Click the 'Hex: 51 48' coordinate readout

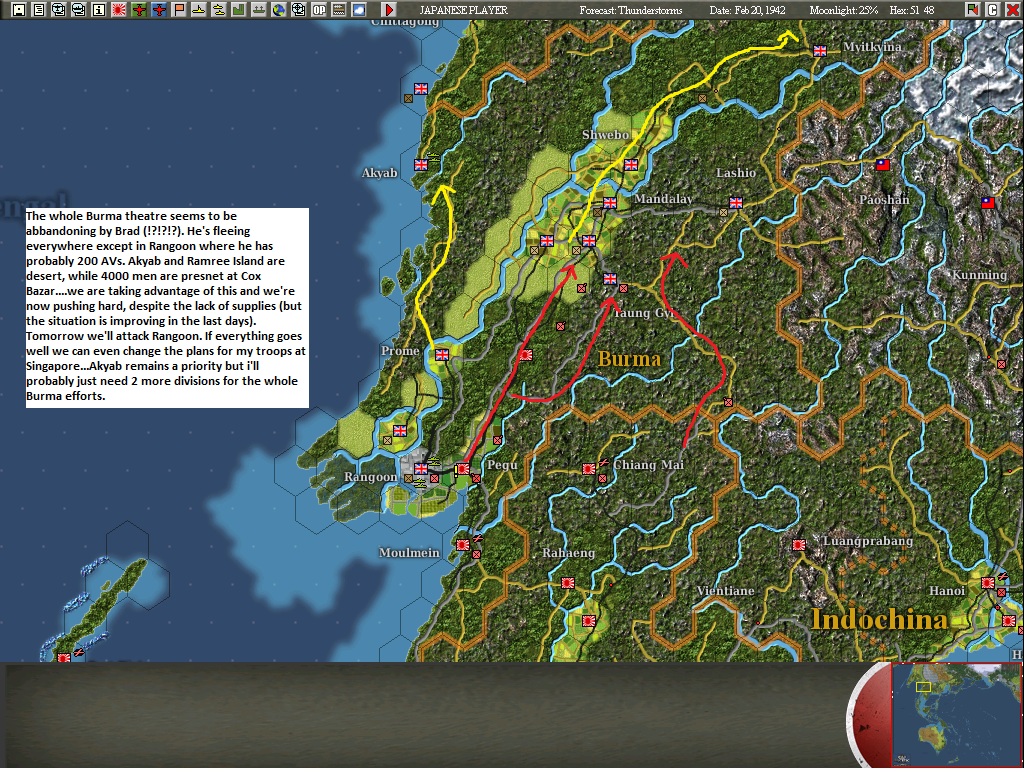(912, 10)
